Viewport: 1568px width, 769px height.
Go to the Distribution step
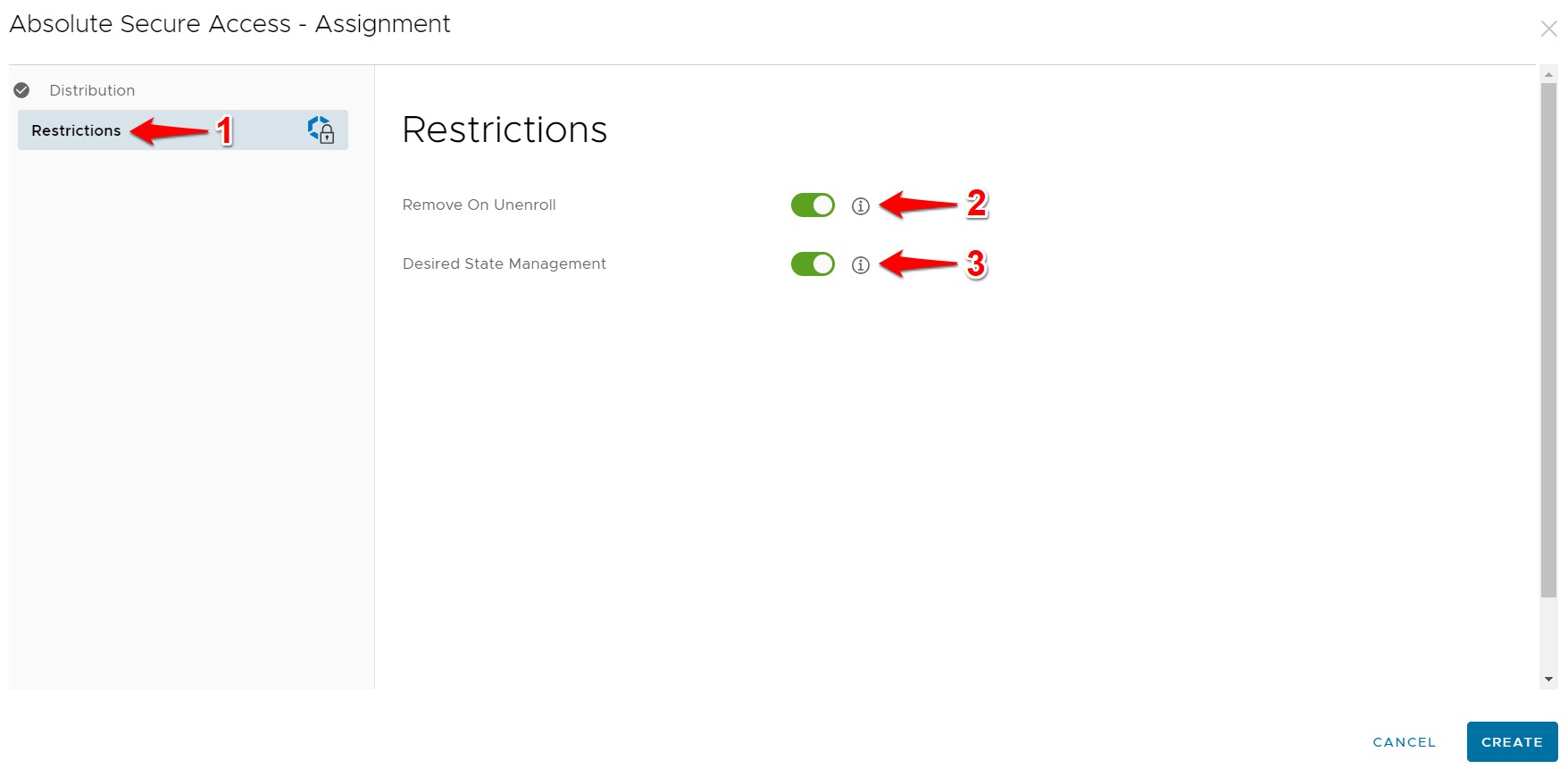[x=92, y=90]
